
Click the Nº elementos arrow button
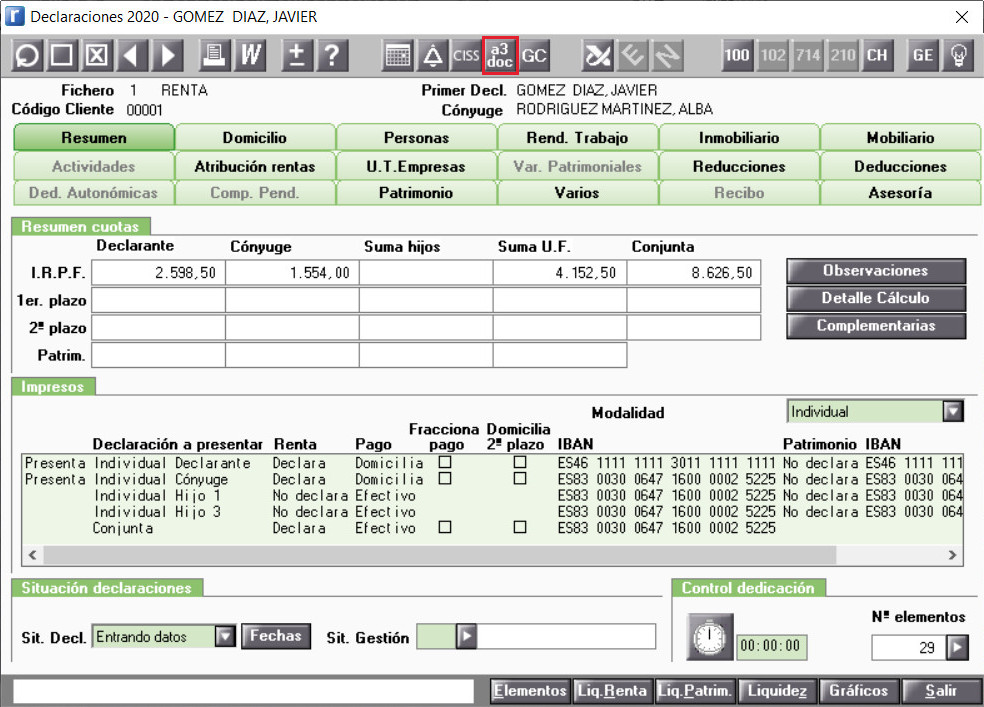point(957,647)
